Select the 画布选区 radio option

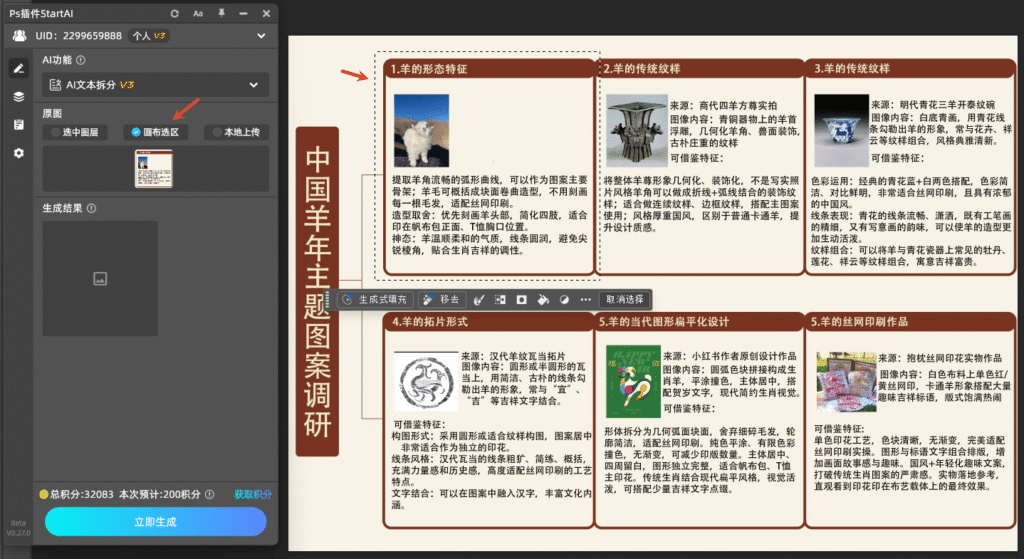(x=155, y=132)
